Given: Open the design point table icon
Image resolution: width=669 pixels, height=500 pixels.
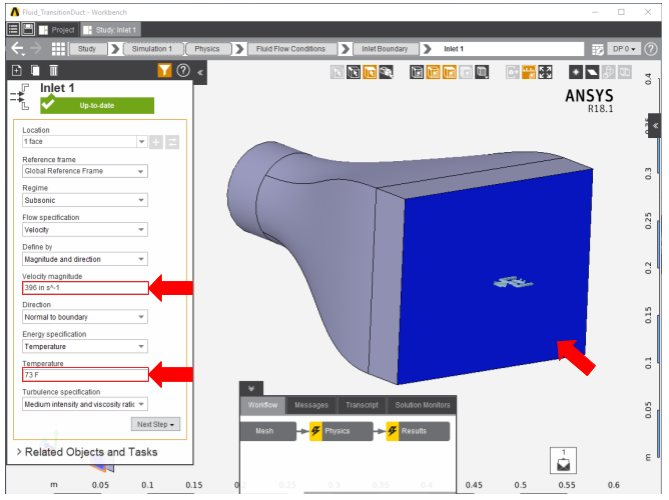Looking at the screenshot, I should pyautogui.click(x=598, y=49).
